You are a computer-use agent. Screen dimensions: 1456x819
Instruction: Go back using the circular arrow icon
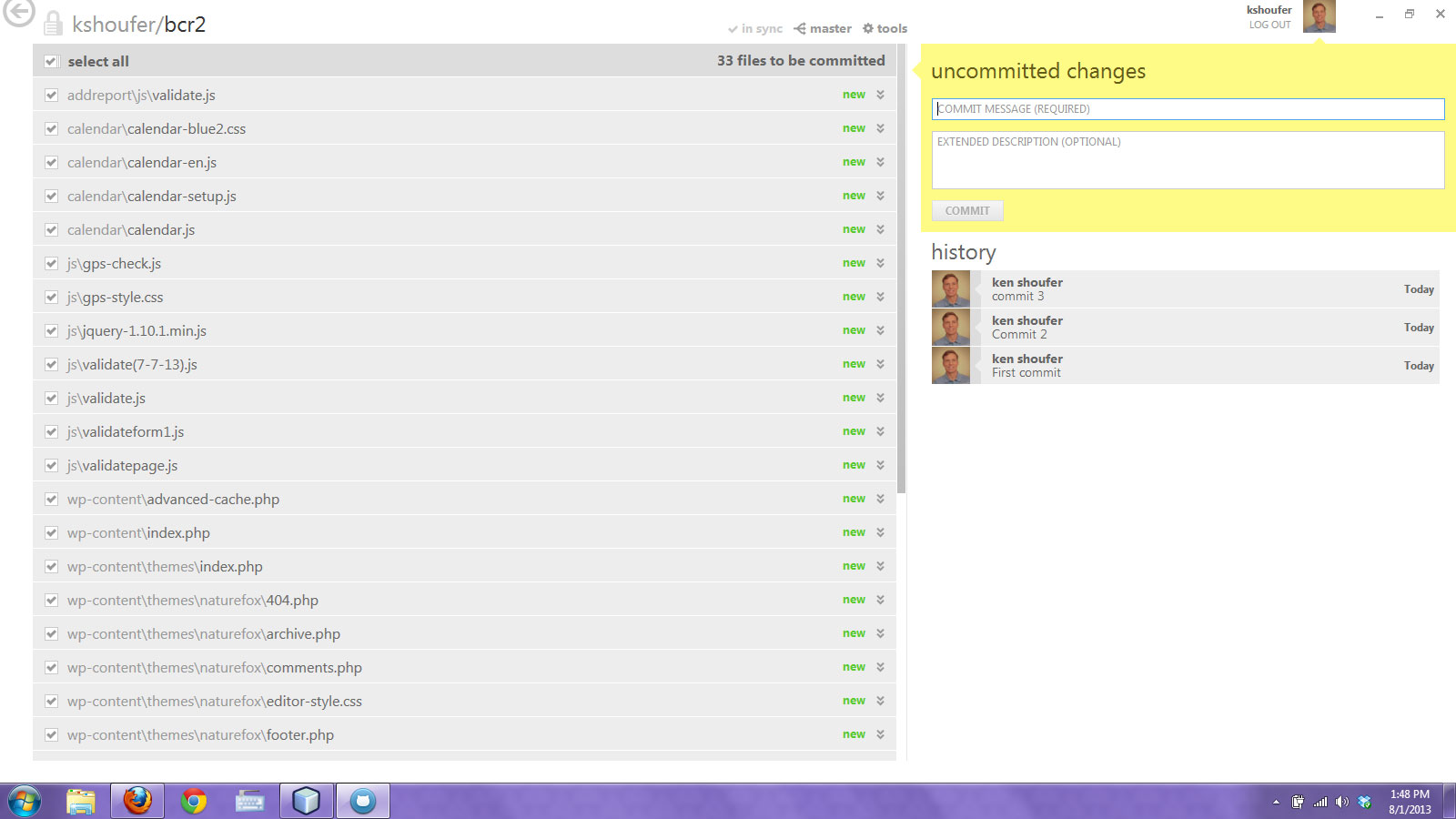point(18,13)
